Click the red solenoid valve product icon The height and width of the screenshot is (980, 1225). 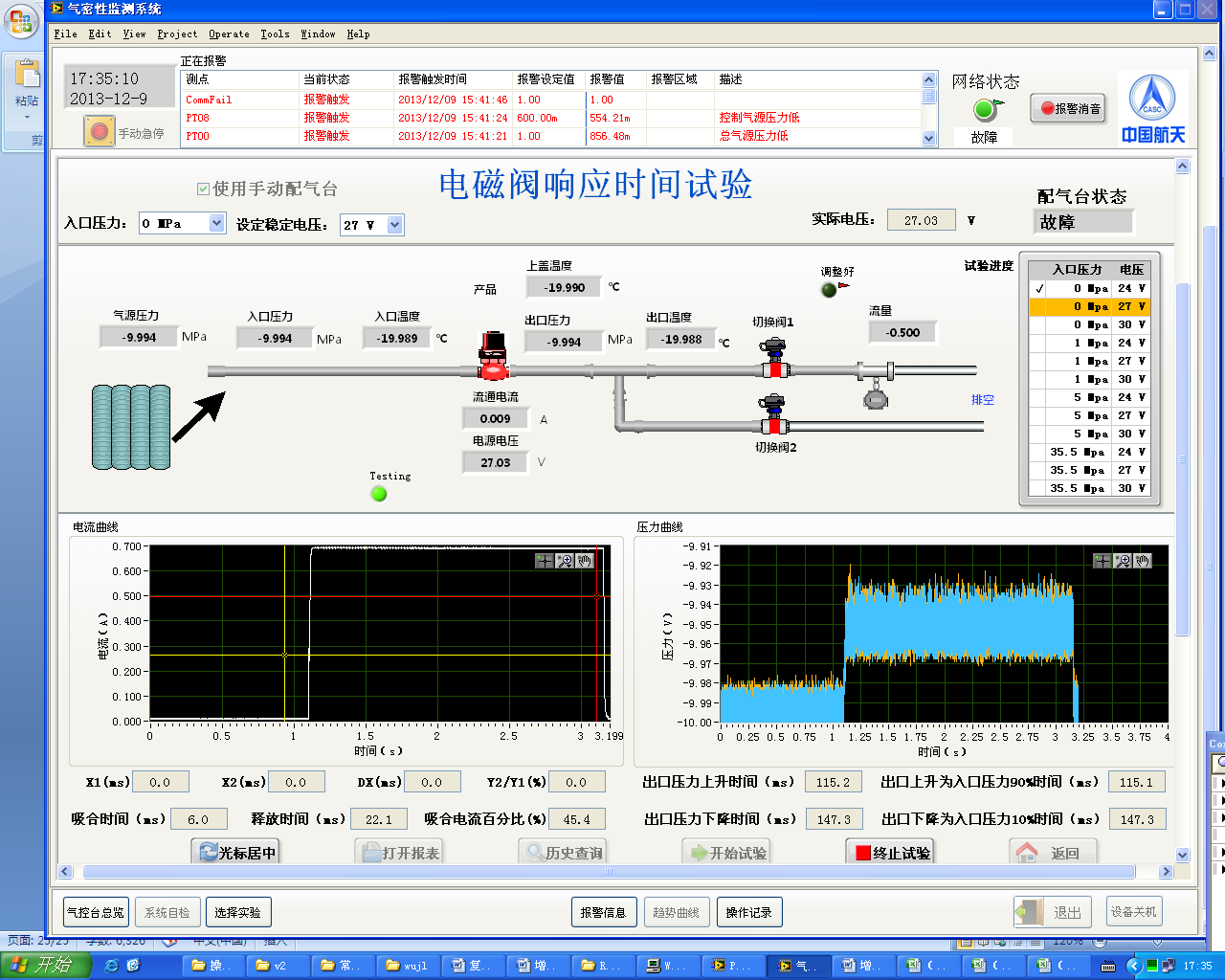[x=493, y=358]
